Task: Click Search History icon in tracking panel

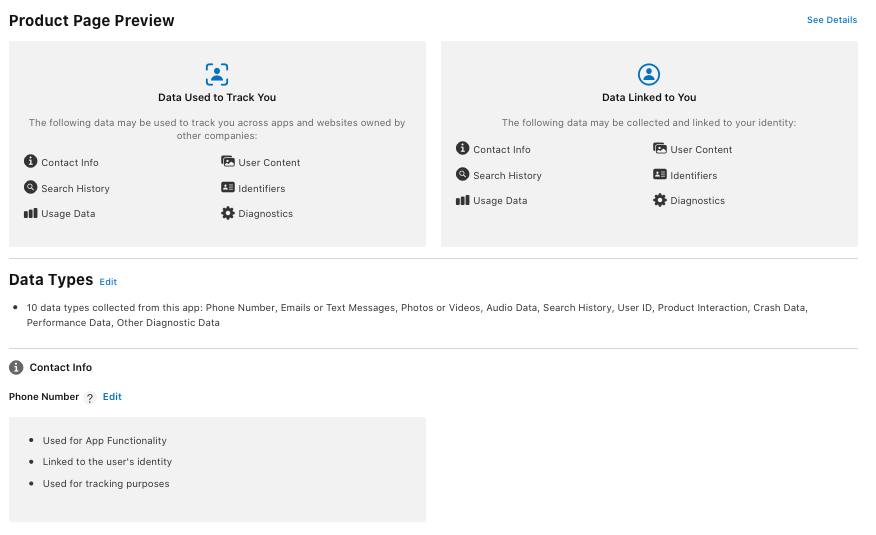Action: pyautogui.click(x=31, y=187)
